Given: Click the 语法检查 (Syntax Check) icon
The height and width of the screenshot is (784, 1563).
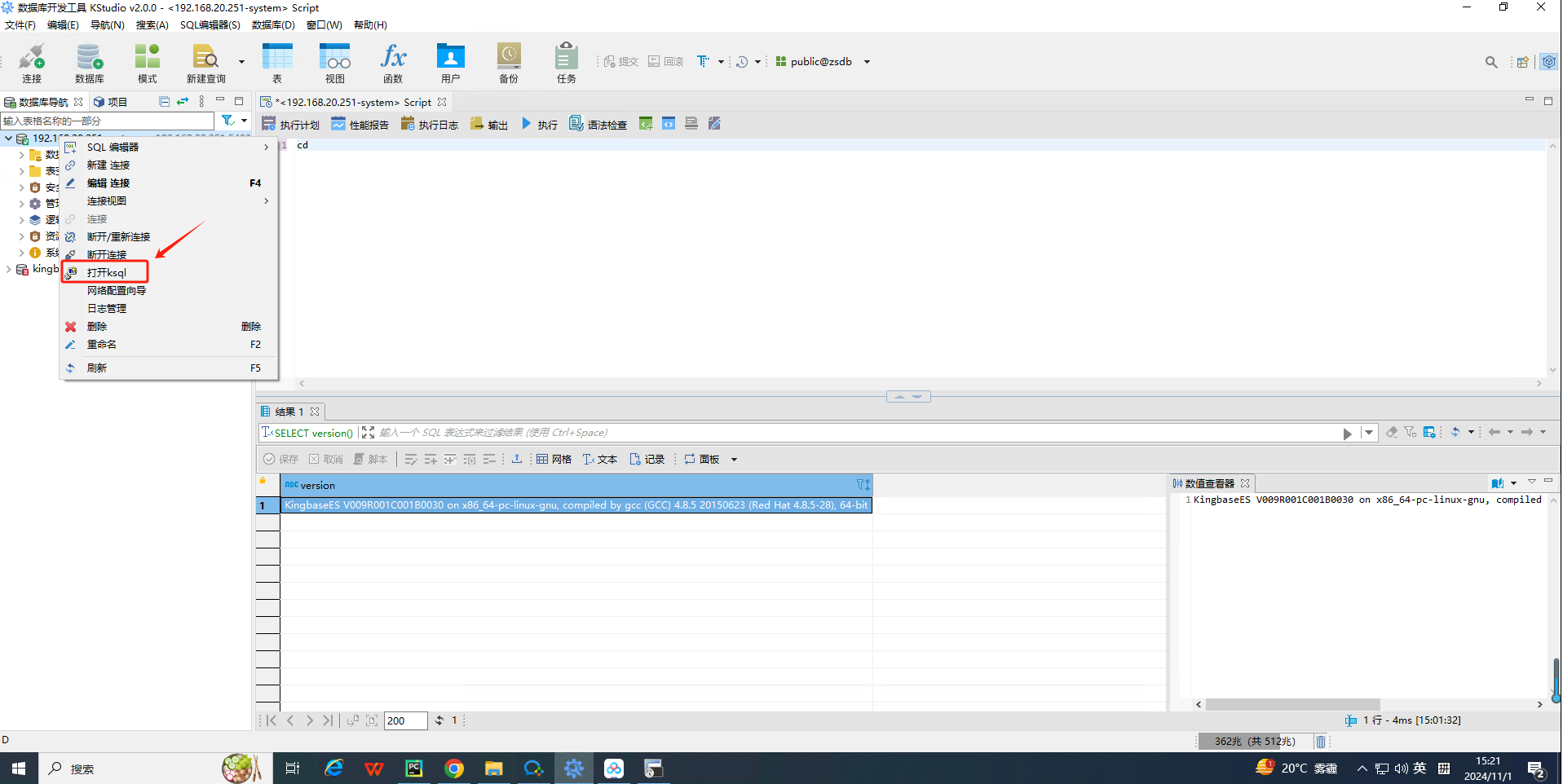Looking at the screenshot, I should pyautogui.click(x=598, y=125).
